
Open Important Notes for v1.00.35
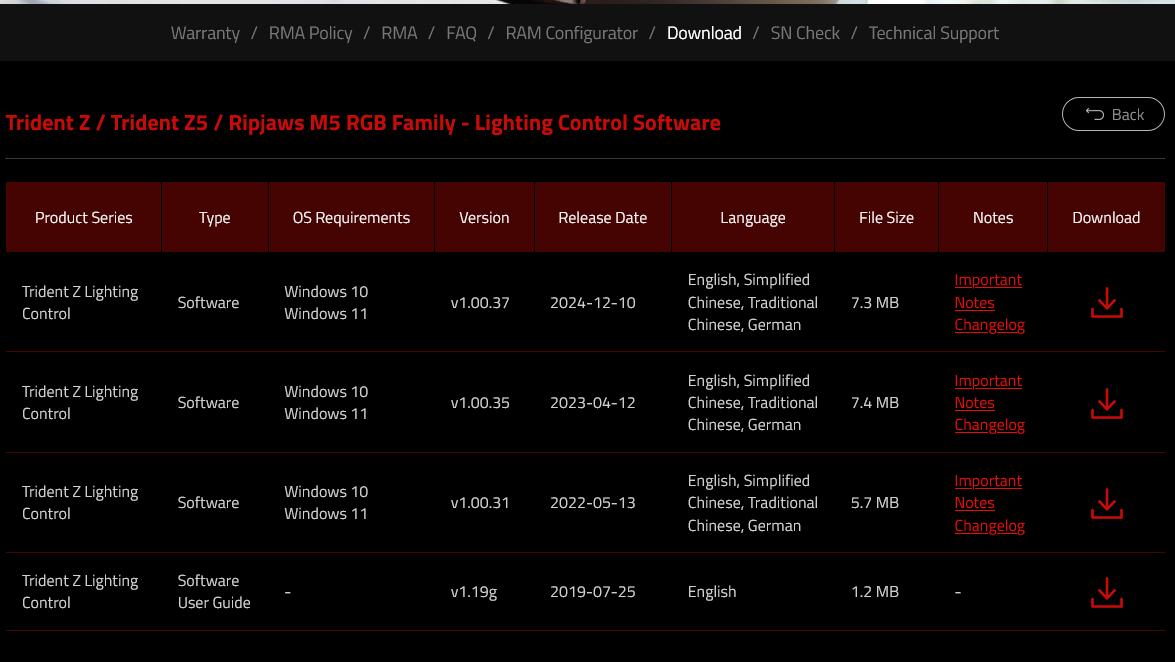(x=988, y=391)
